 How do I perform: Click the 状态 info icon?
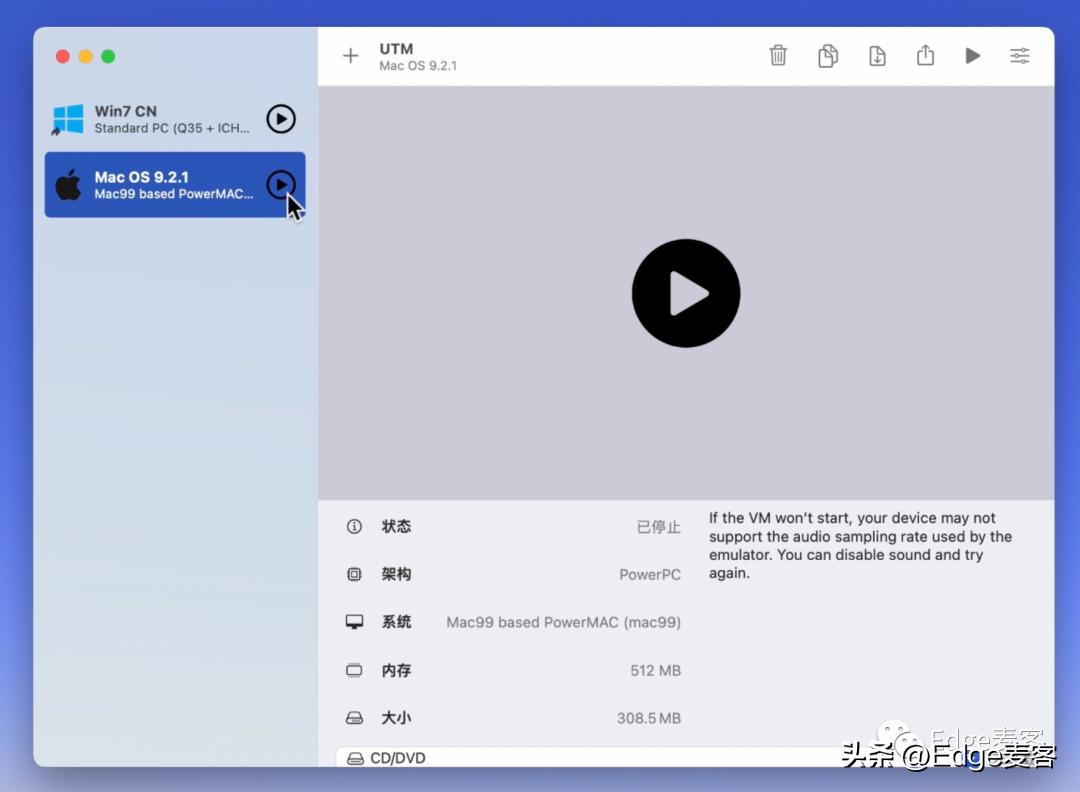click(353, 526)
